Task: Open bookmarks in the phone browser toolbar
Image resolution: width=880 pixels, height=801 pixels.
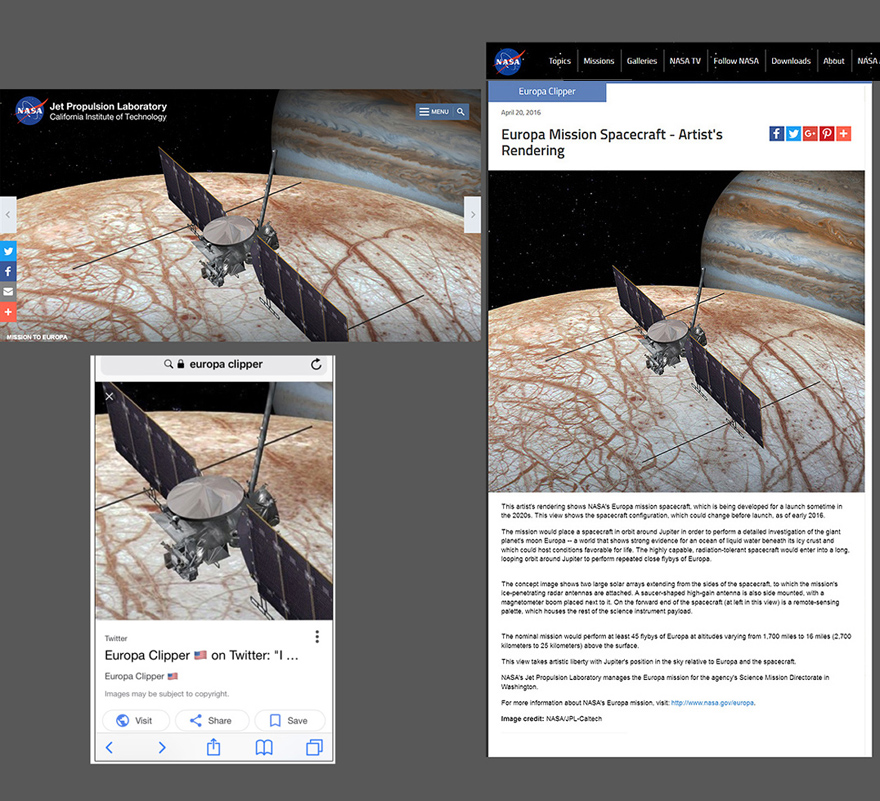Action: click(x=264, y=748)
